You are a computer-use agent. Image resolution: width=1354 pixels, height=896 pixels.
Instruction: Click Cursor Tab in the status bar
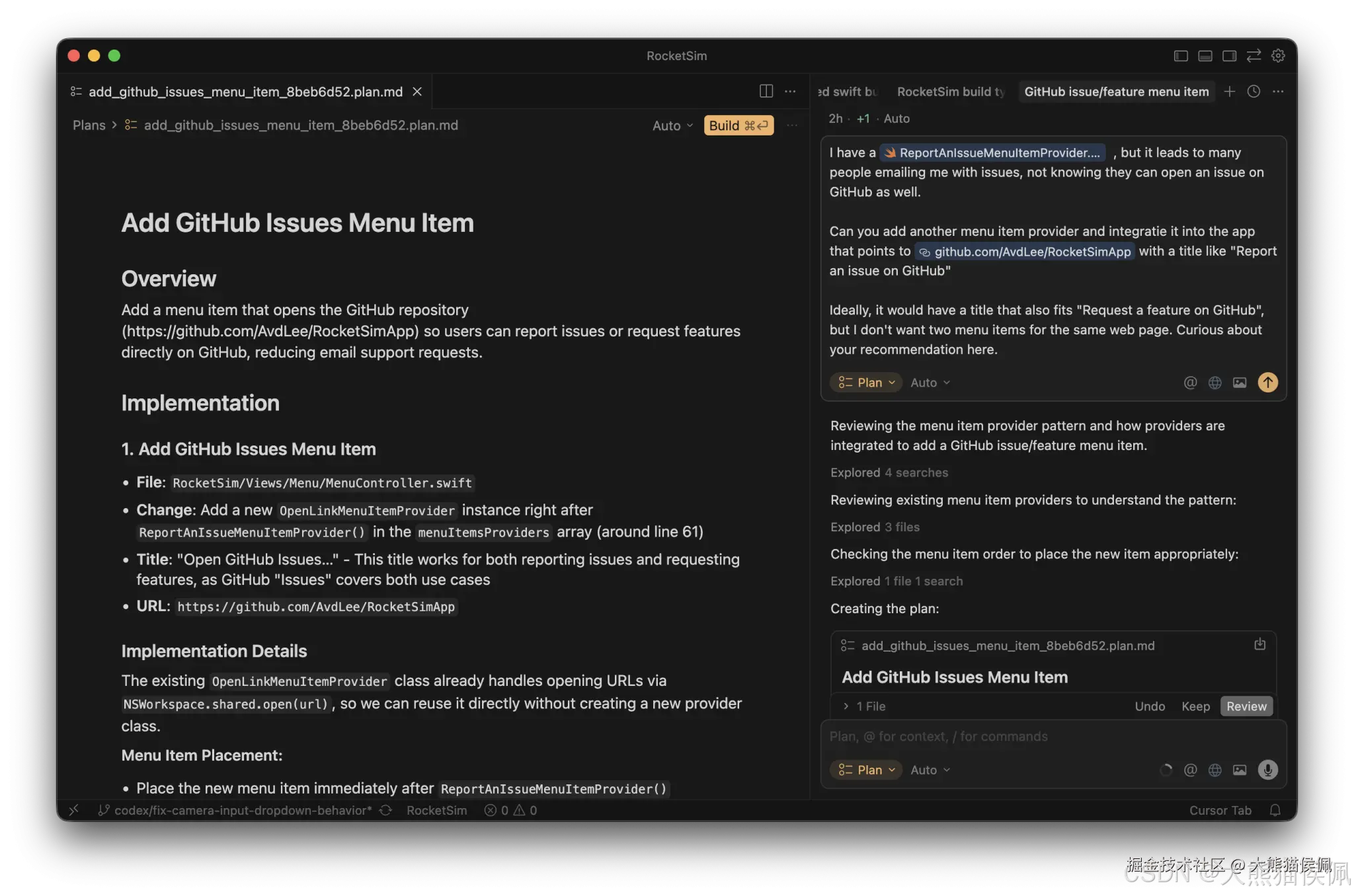1220,810
